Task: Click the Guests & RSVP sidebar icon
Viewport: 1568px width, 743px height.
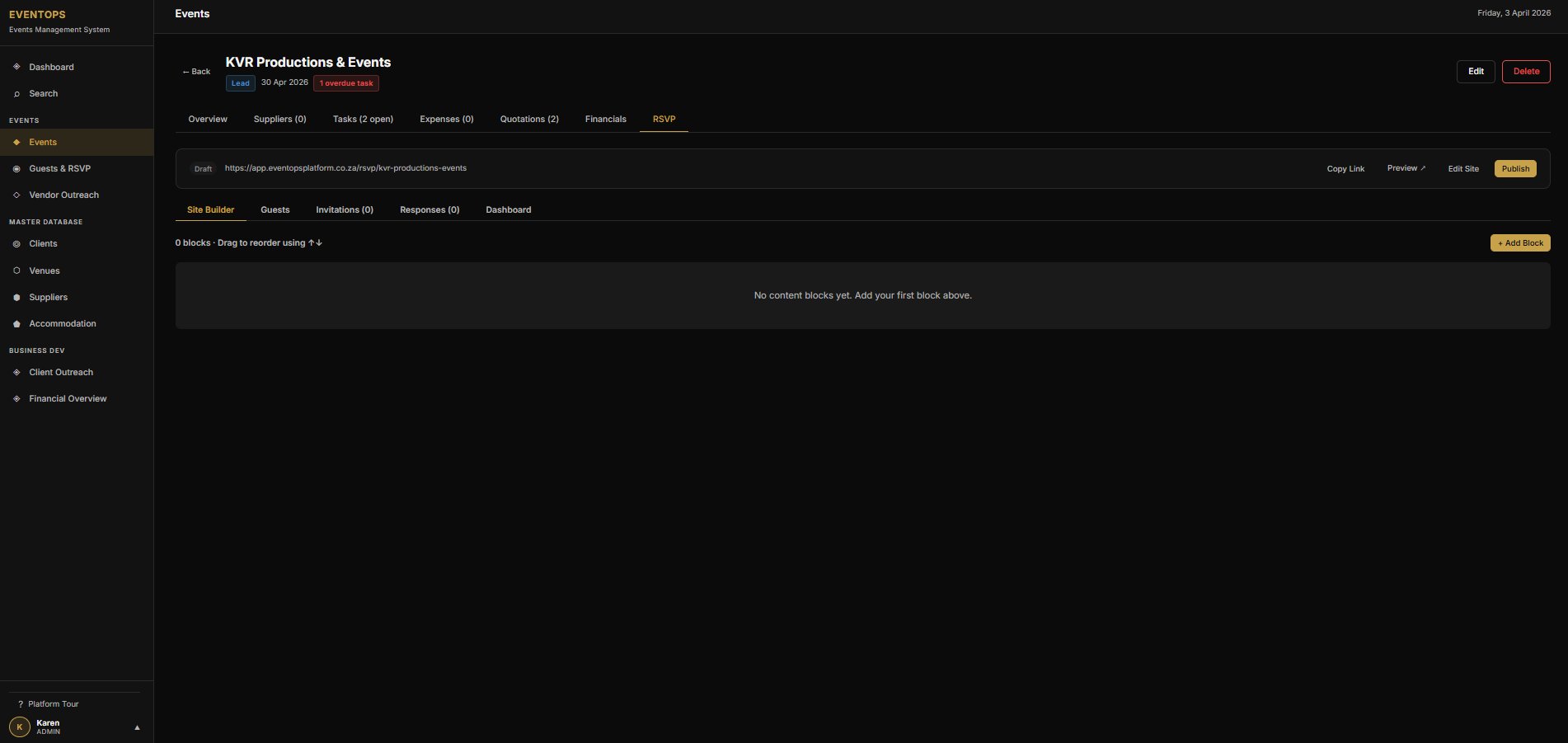Action: [16, 169]
